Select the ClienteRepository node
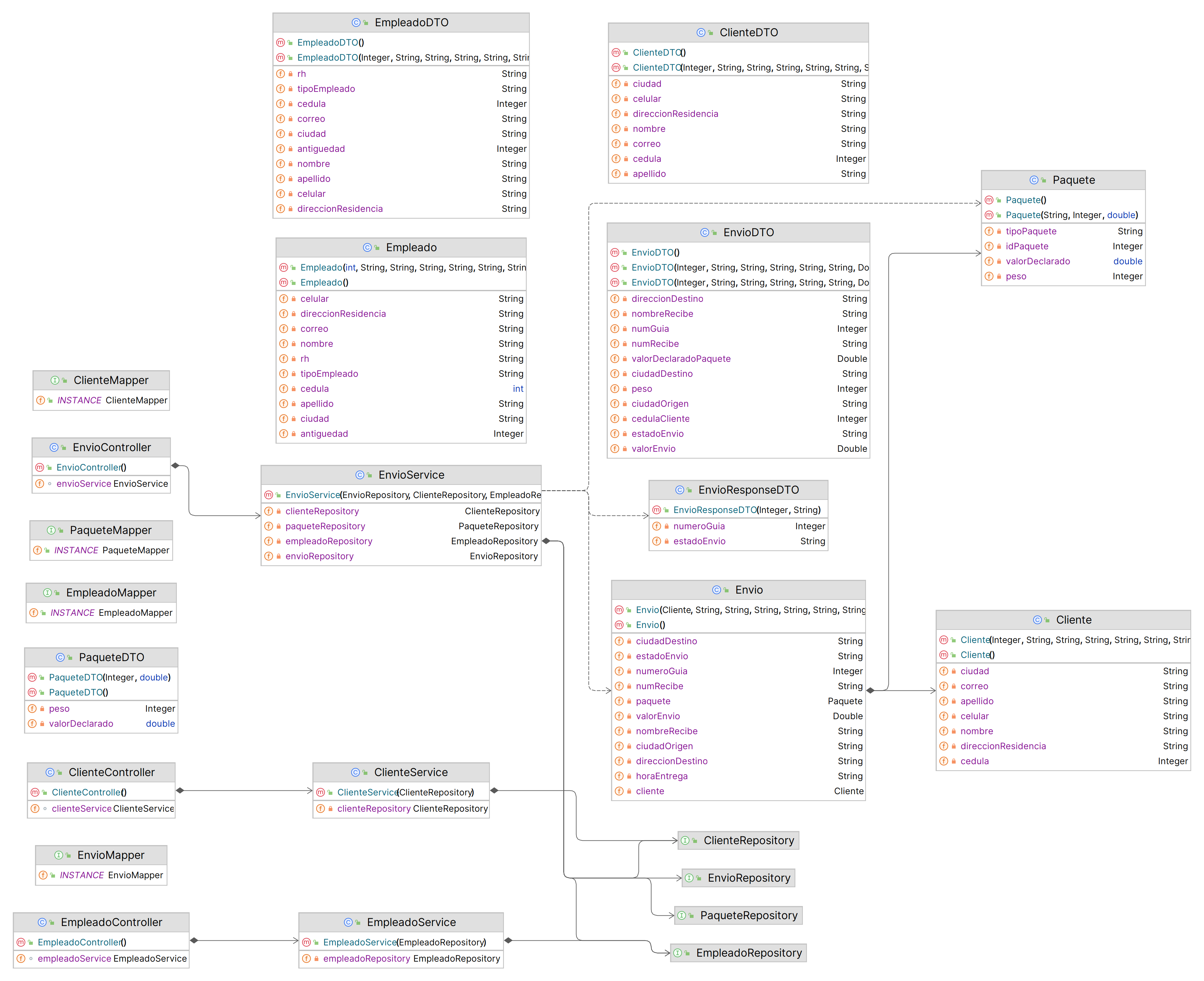 tap(738, 840)
